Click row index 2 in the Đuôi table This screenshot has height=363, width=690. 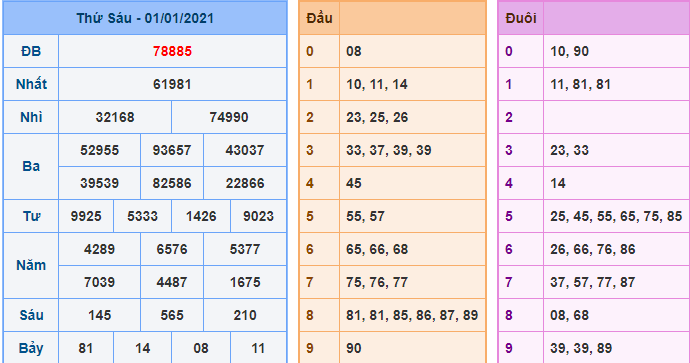click(x=509, y=117)
